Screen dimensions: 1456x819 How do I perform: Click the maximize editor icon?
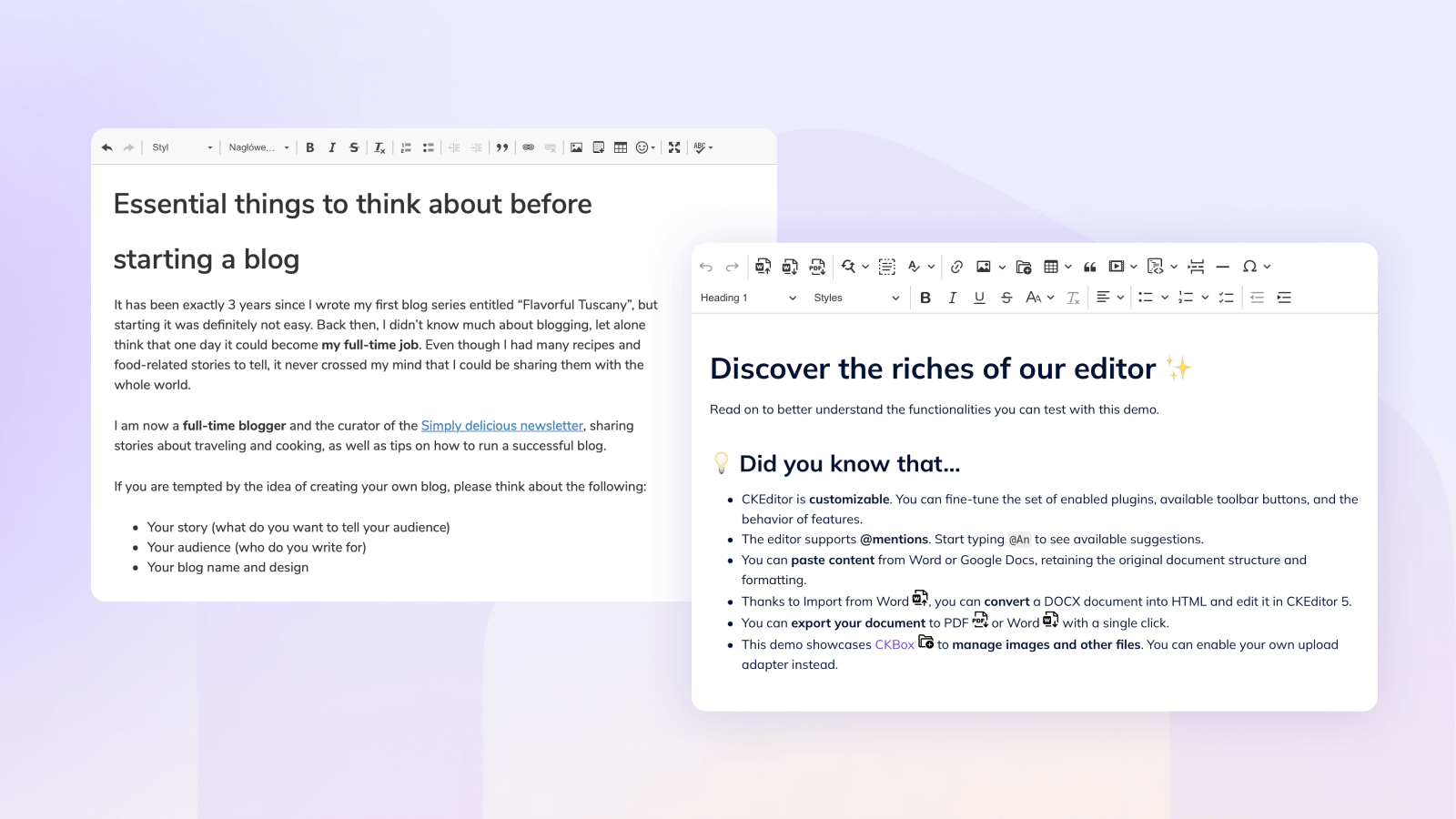click(x=674, y=147)
